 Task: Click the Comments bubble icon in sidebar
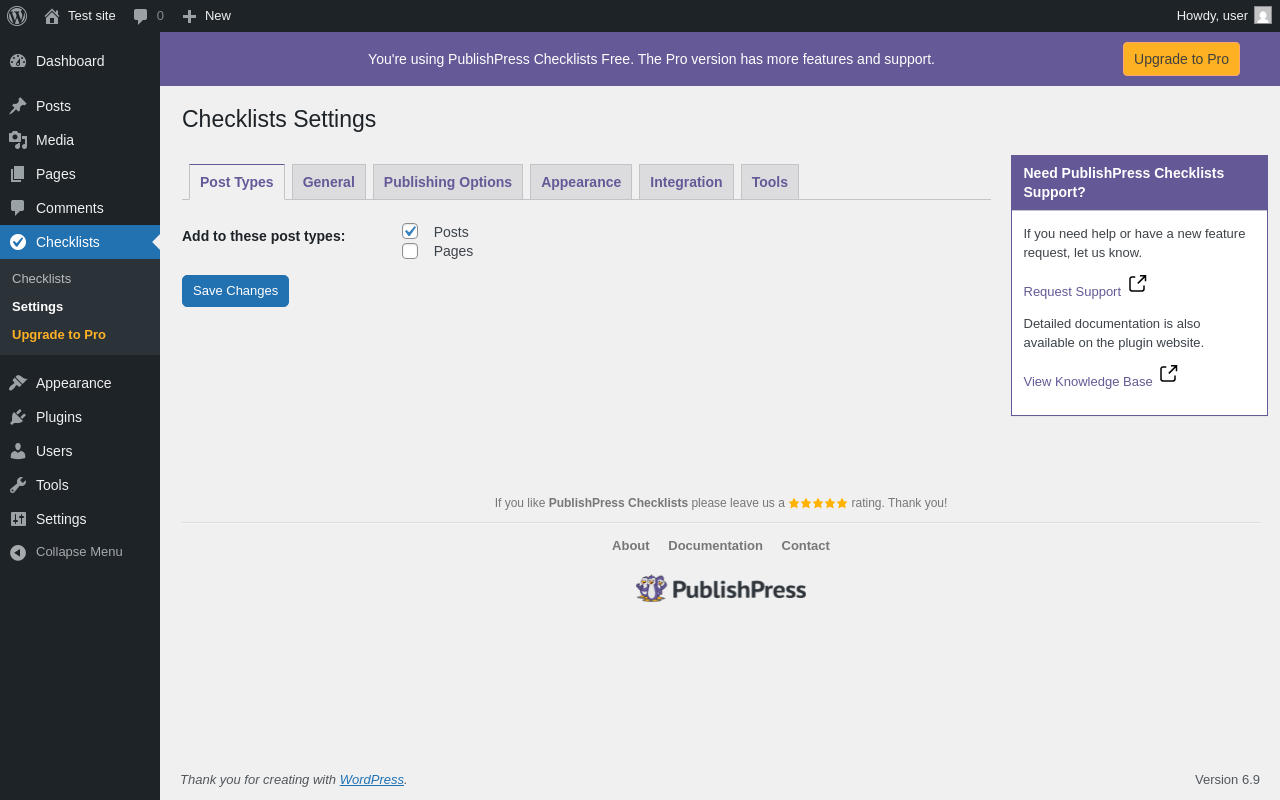pyautogui.click(x=18, y=208)
